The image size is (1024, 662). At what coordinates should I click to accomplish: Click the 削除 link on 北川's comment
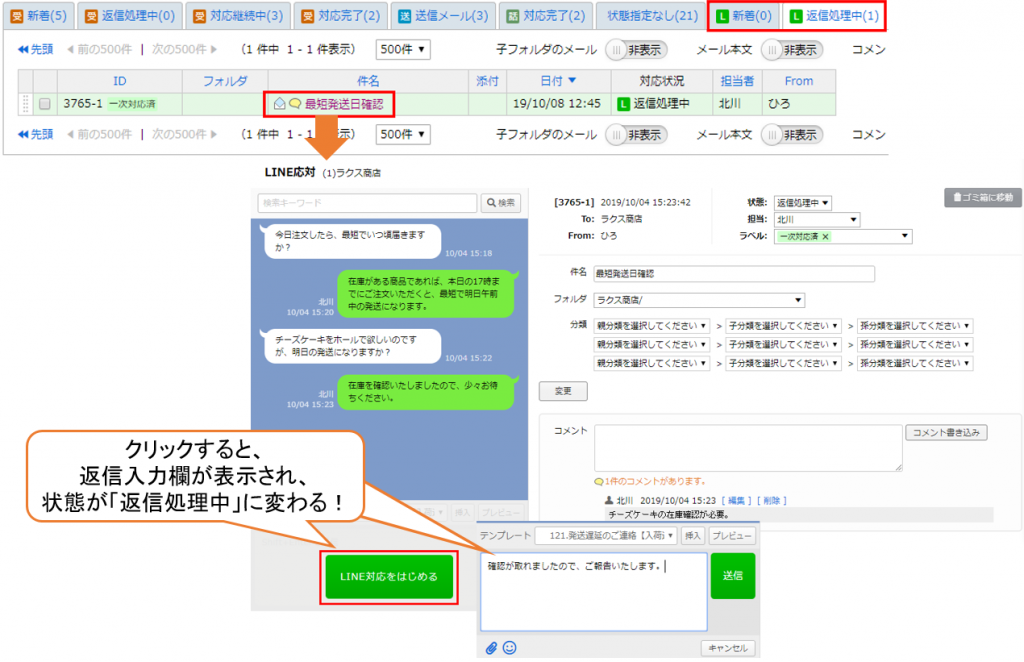[771, 501]
